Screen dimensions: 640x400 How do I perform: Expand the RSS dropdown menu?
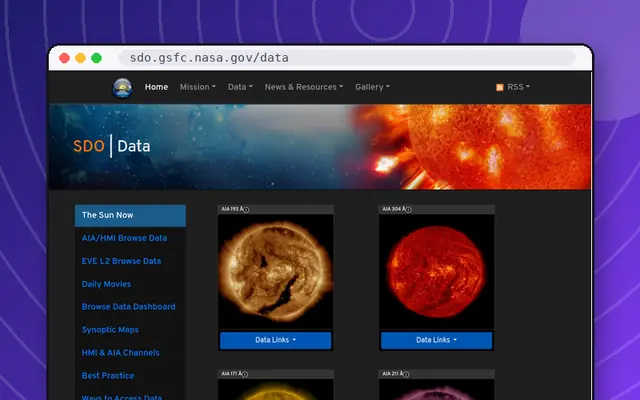(x=518, y=87)
